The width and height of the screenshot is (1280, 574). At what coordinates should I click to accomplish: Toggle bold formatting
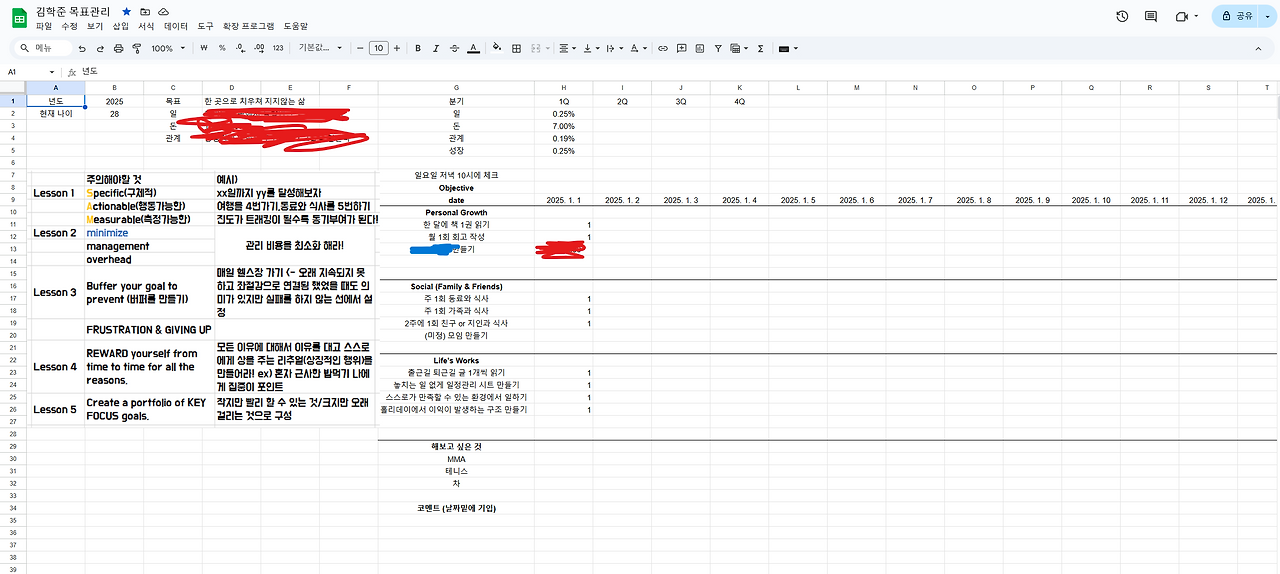(418, 48)
